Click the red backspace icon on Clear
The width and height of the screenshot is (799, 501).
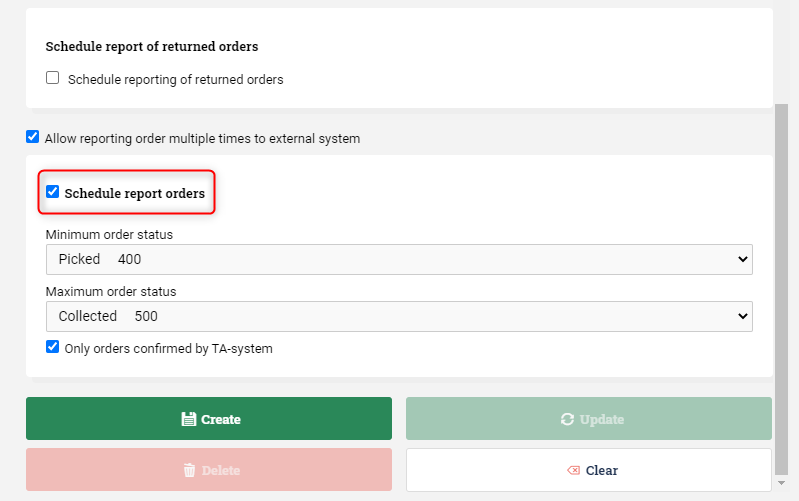coord(573,470)
